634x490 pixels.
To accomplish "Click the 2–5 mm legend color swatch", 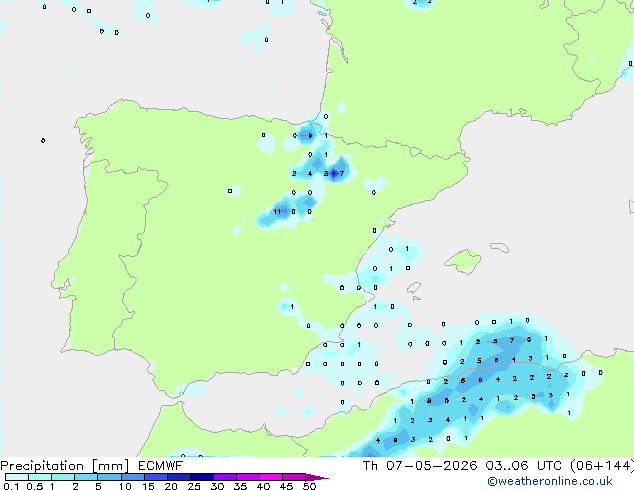I will click(x=86, y=477).
